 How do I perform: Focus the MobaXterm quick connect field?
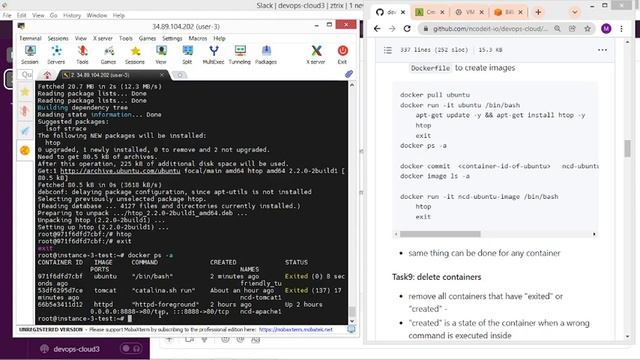coord(26,75)
